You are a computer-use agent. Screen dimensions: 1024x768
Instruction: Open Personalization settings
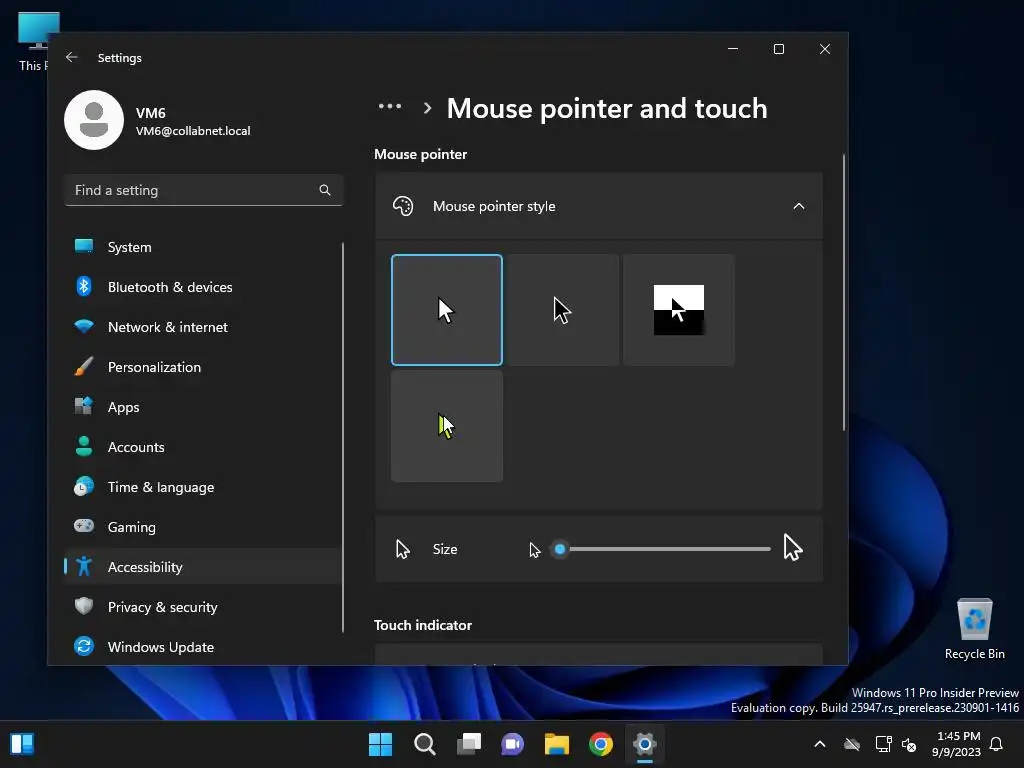click(x=203, y=367)
